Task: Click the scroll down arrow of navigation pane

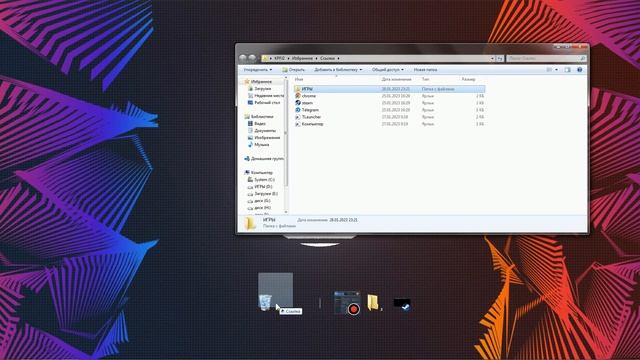Action: pyautogui.click(x=286, y=212)
